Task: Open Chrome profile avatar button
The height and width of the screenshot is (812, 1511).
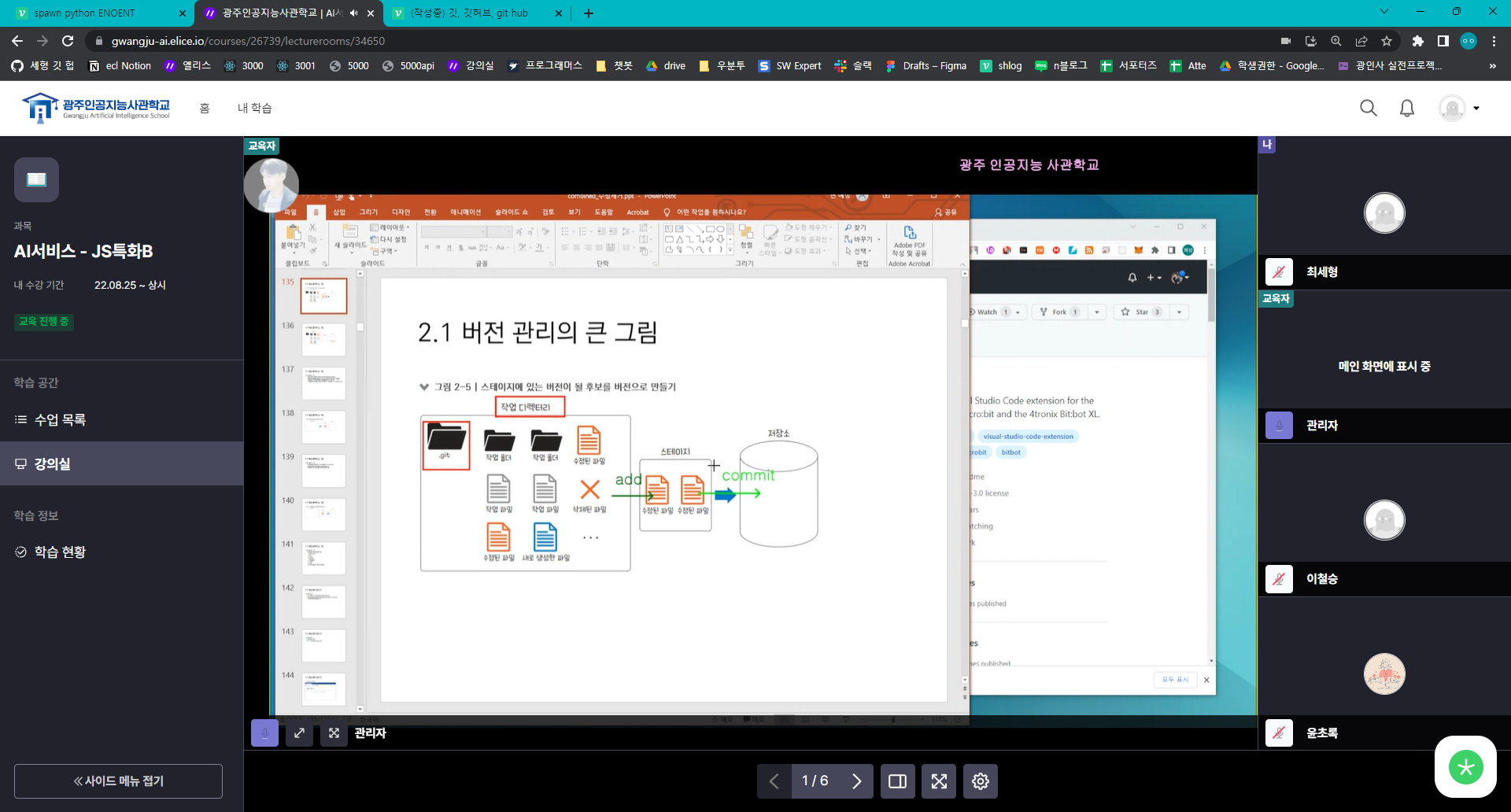Action: (1469, 41)
